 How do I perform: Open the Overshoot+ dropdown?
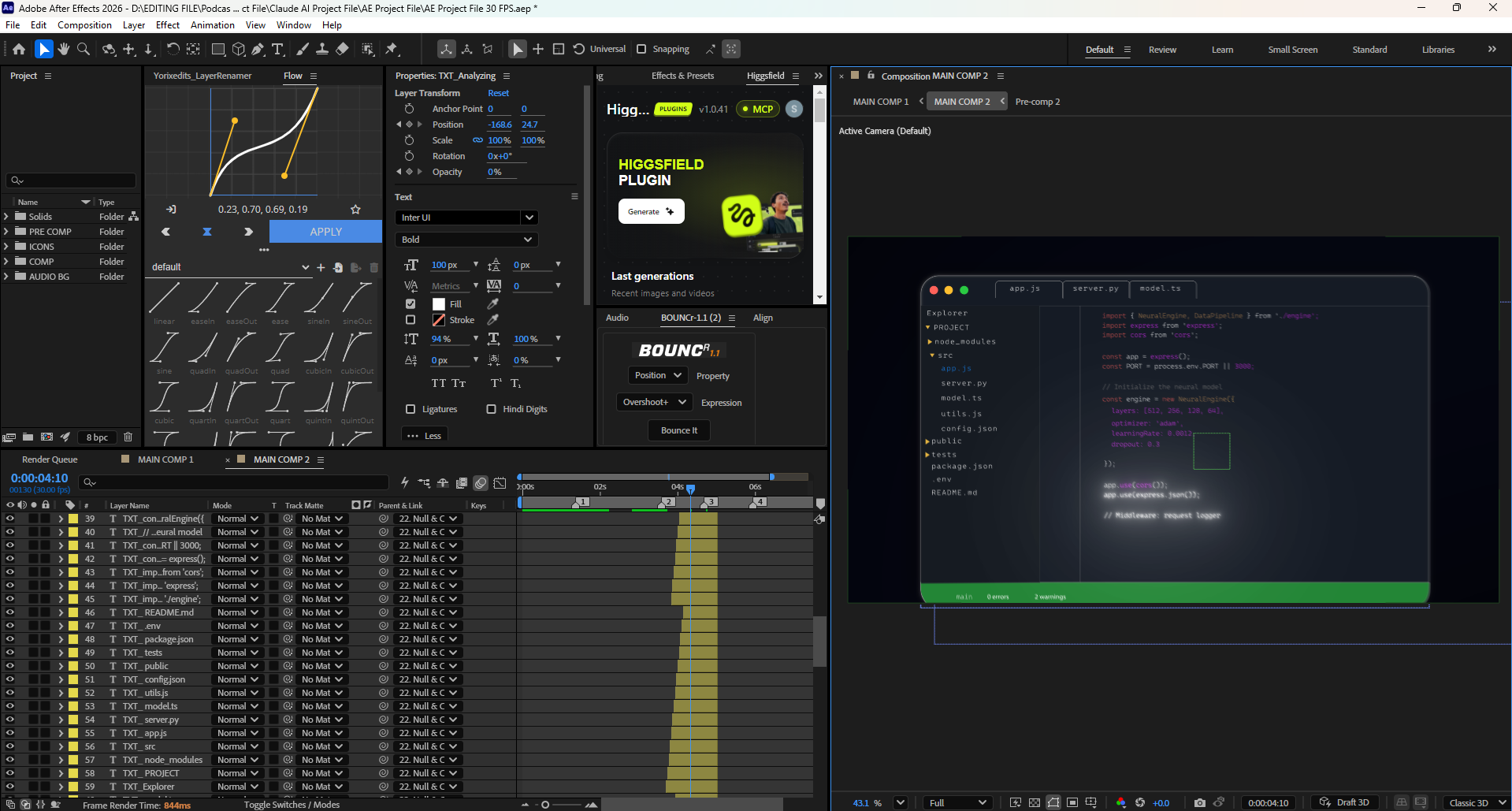(654, 402)
